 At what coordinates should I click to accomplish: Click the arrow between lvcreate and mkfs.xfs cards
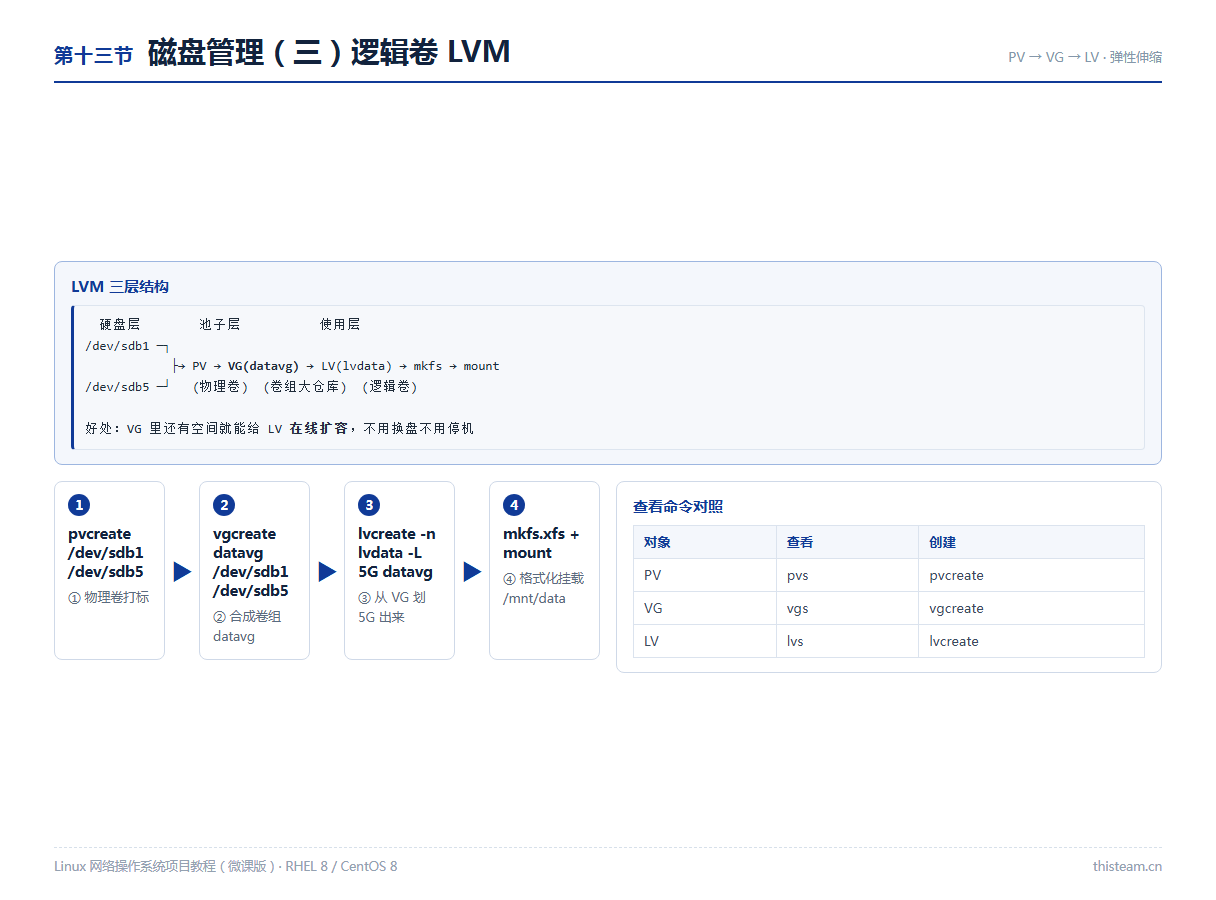472,571
